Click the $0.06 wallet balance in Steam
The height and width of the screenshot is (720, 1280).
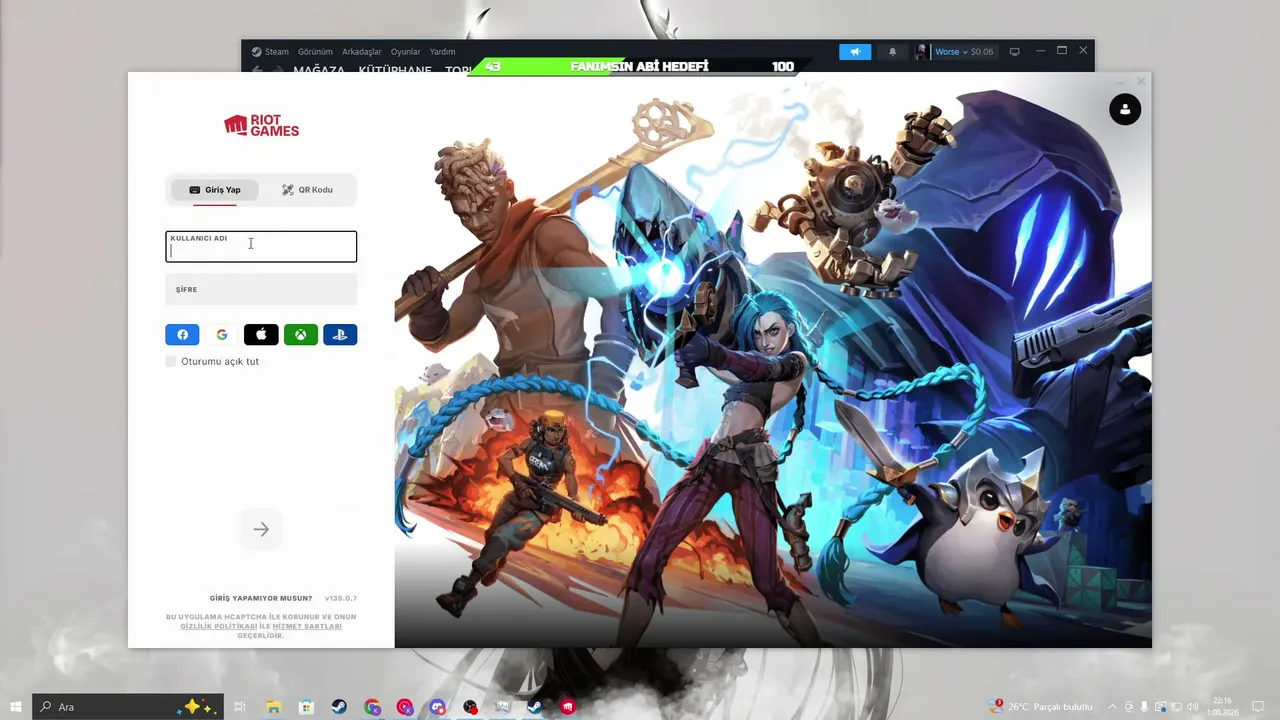pos(982,52)
